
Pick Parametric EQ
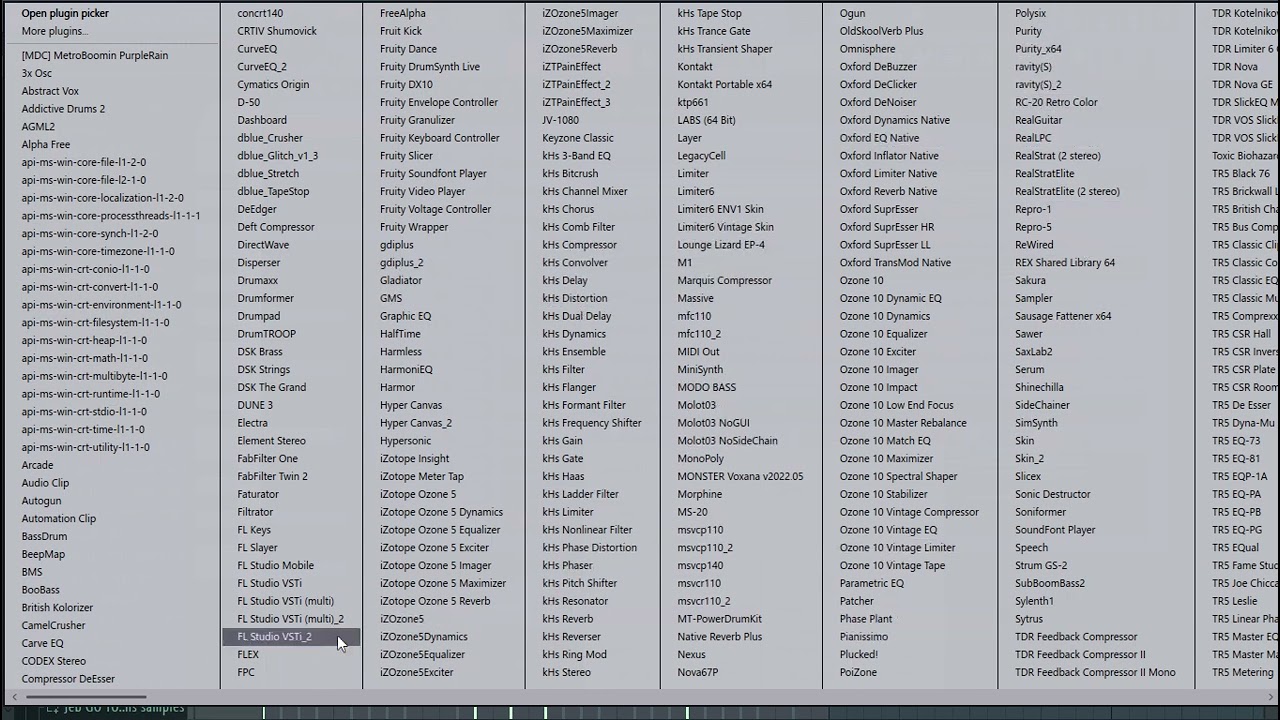[x=872, y=584]
